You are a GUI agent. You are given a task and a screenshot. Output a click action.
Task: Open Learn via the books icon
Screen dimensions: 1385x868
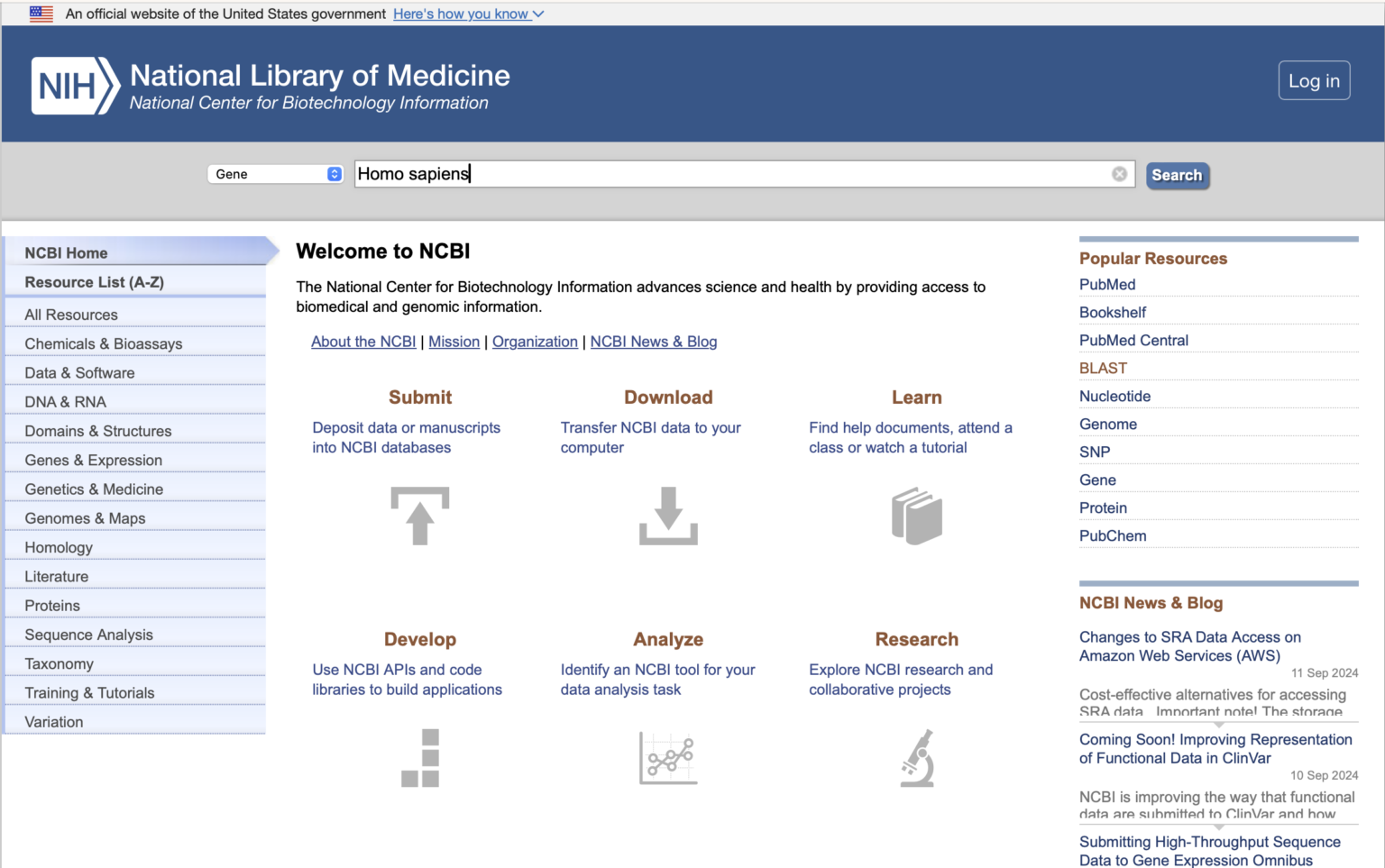(916, 516)
